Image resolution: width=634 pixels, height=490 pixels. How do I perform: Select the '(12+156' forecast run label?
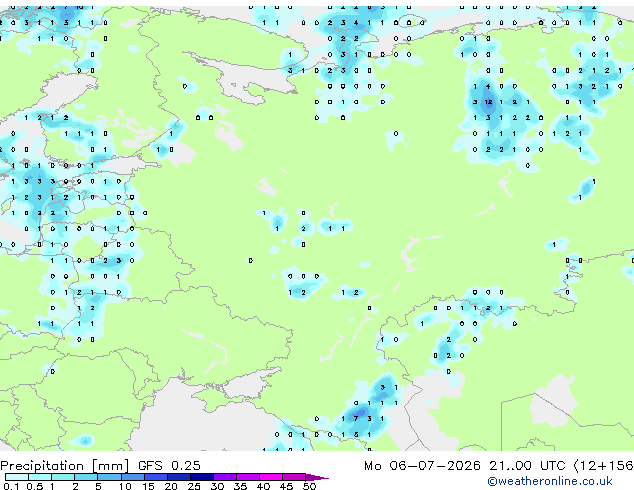(x=603, y=465)
